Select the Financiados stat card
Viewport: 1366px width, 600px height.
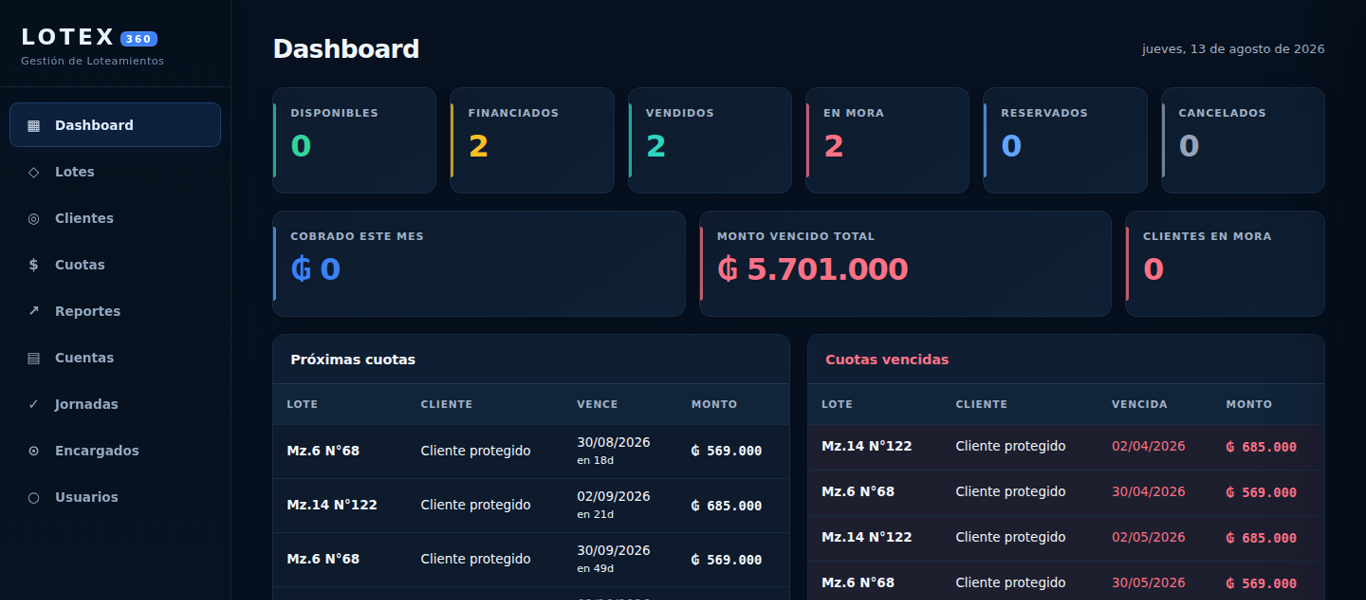click(x=532, y=140)
